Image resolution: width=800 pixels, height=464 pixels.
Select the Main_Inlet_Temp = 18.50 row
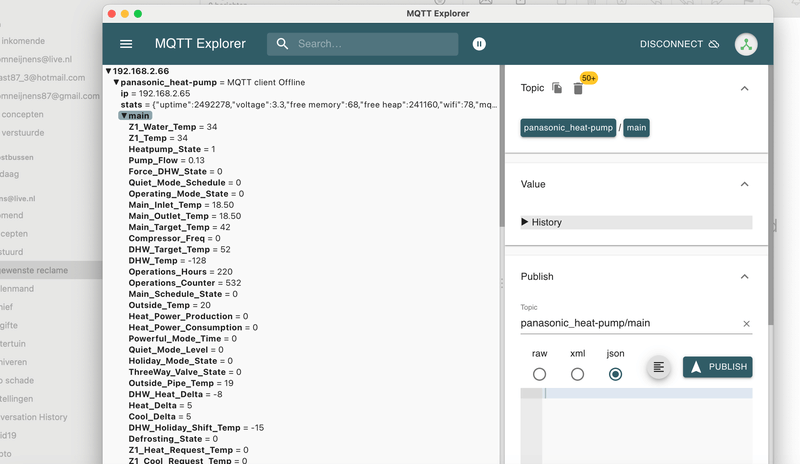coord(181,205)
